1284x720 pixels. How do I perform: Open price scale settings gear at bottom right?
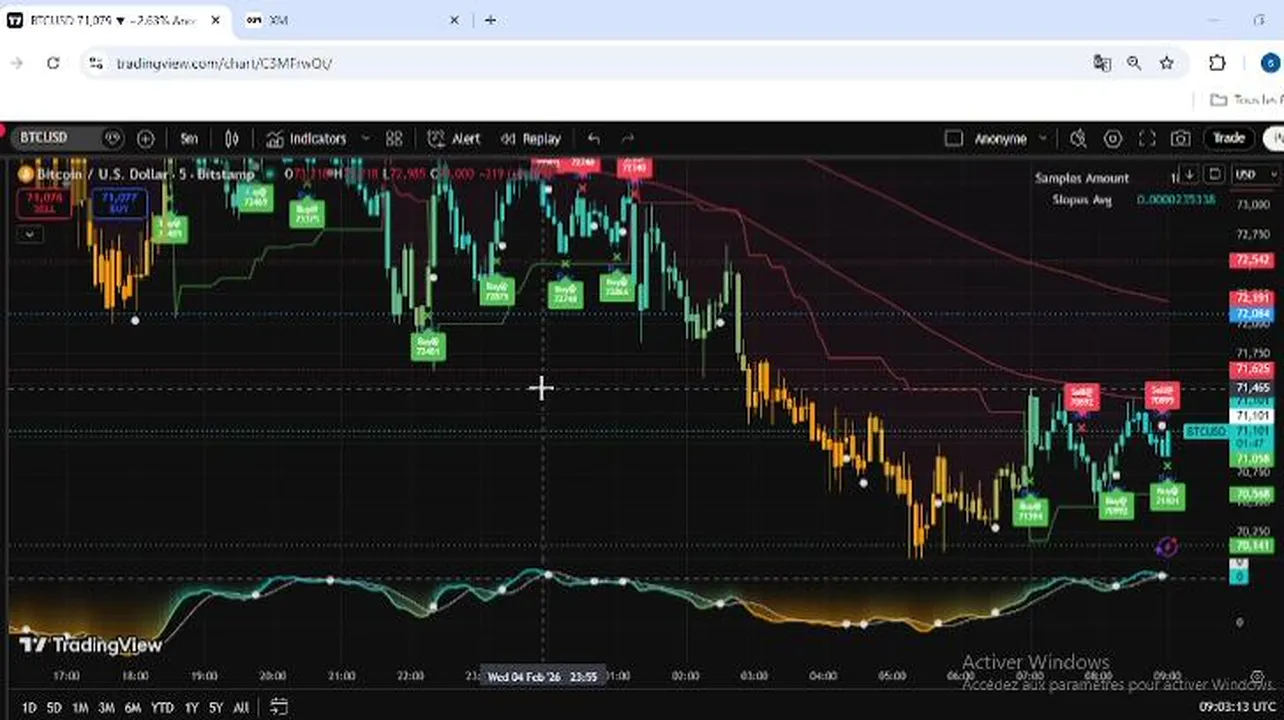point(1257,678)
